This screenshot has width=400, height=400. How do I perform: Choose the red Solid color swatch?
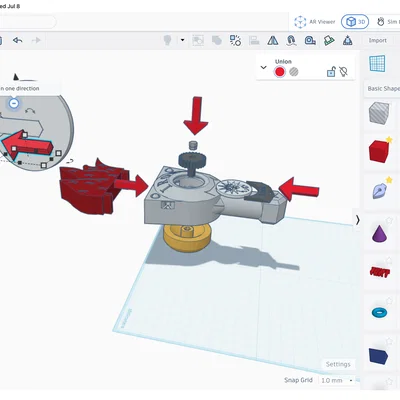coord(280,72)
